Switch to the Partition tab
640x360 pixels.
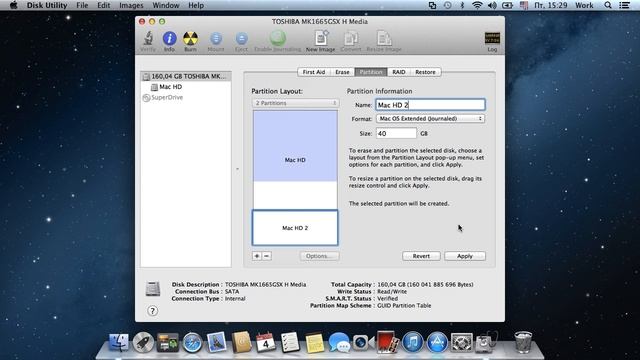pyautogui.click(x=371, y=72)
